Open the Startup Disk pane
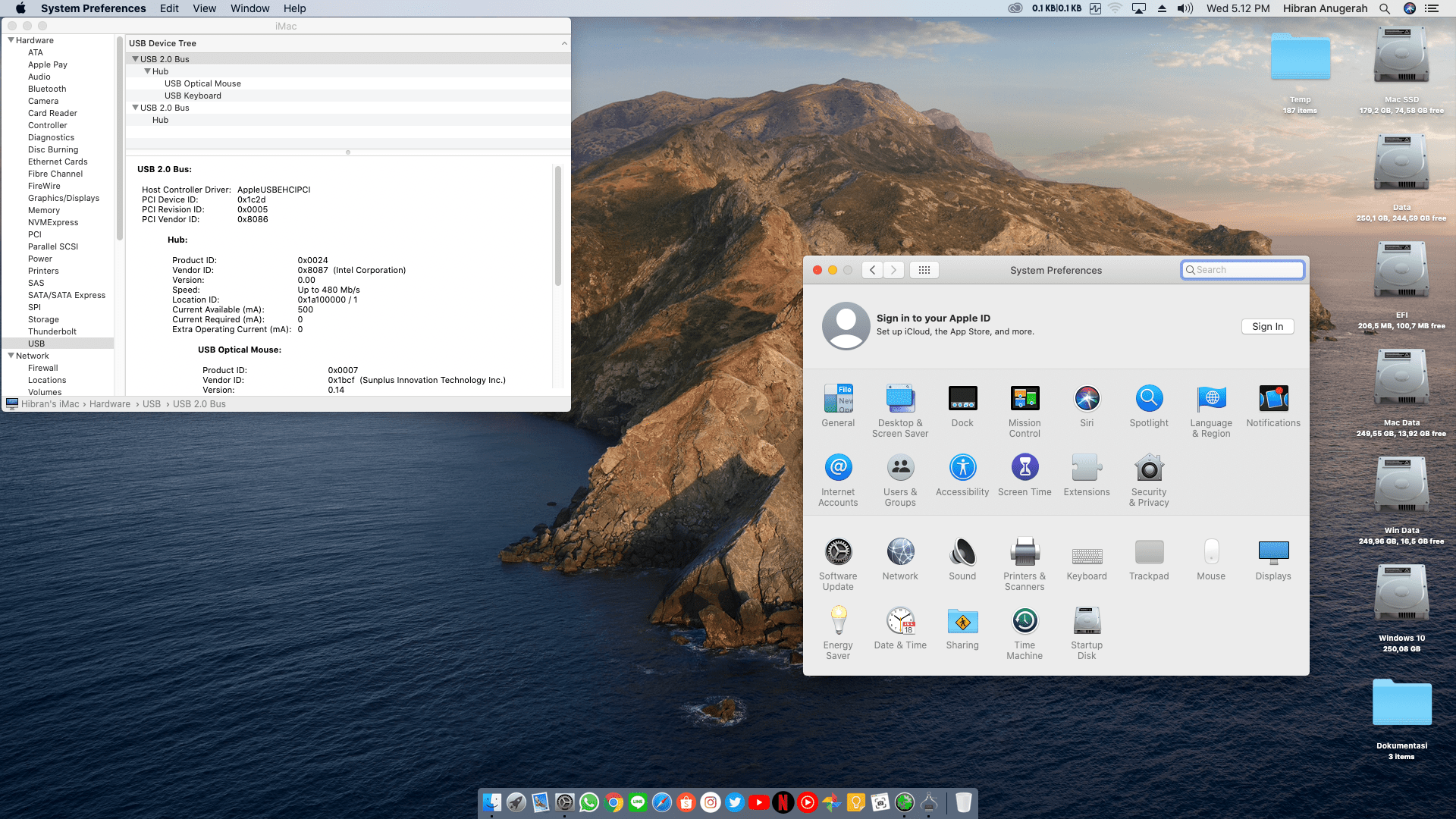The width and height of the screenshot is (1456, 819). [x=1087, y=622]
